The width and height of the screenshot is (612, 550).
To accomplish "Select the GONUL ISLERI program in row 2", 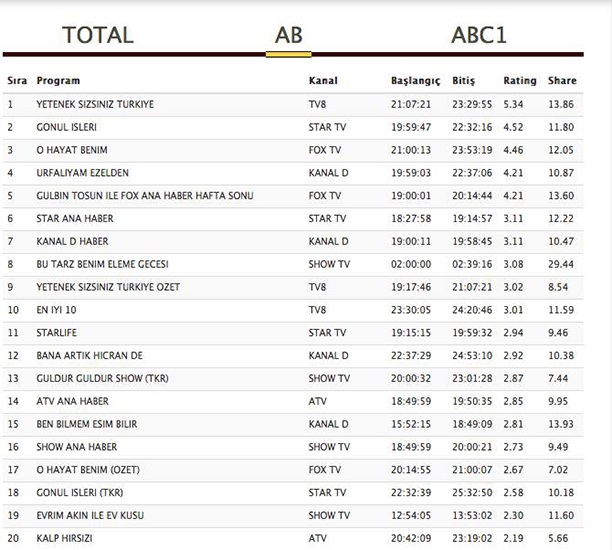I will 66,127.
